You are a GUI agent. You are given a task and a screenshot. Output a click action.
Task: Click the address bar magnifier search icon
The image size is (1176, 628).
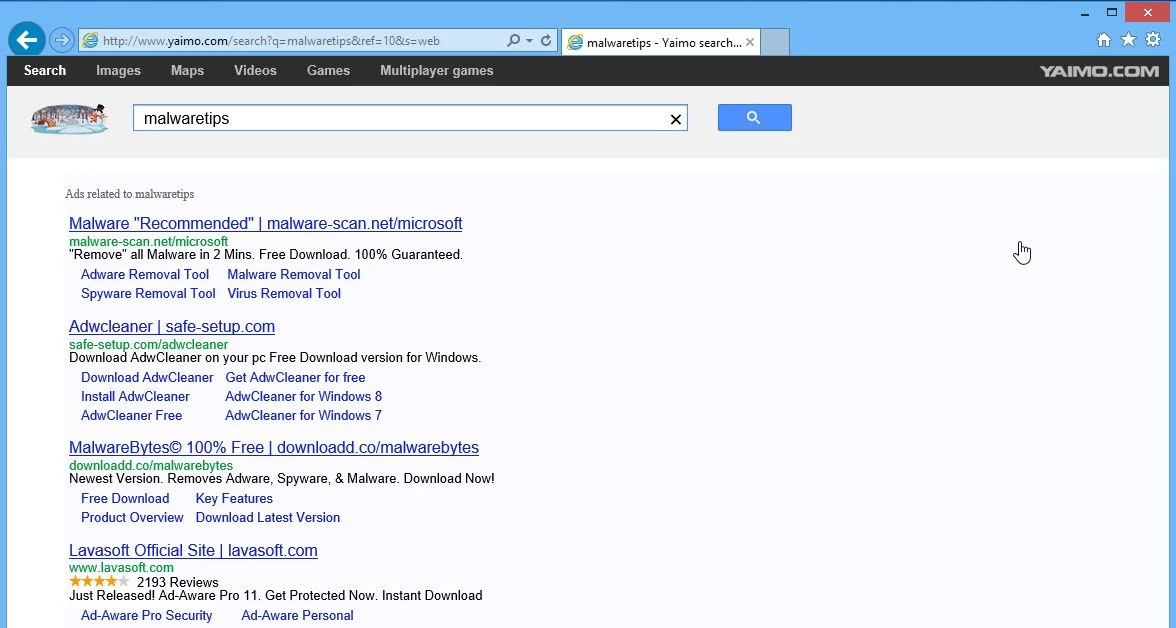(513, 41)
